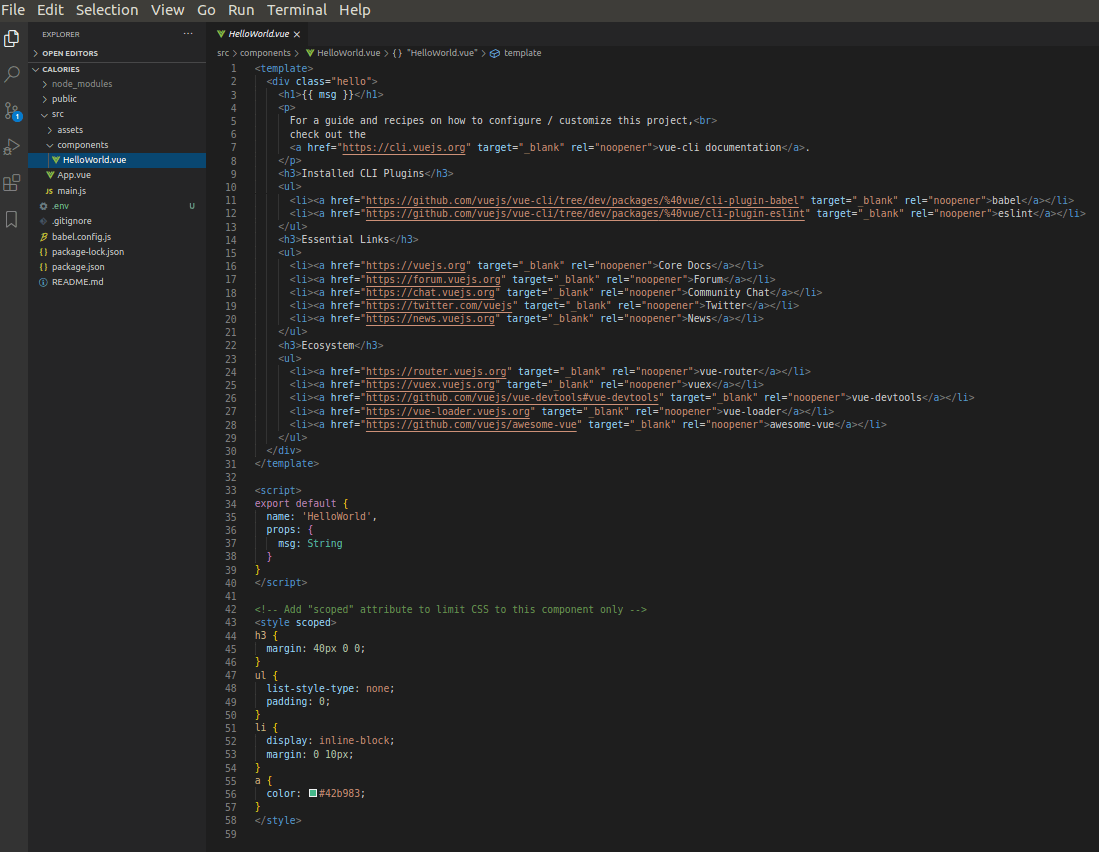The height and width of the screenshot is (852, 1099).
Task: Follow the https://forum.vuejs.org link
Action: (433, 280)
